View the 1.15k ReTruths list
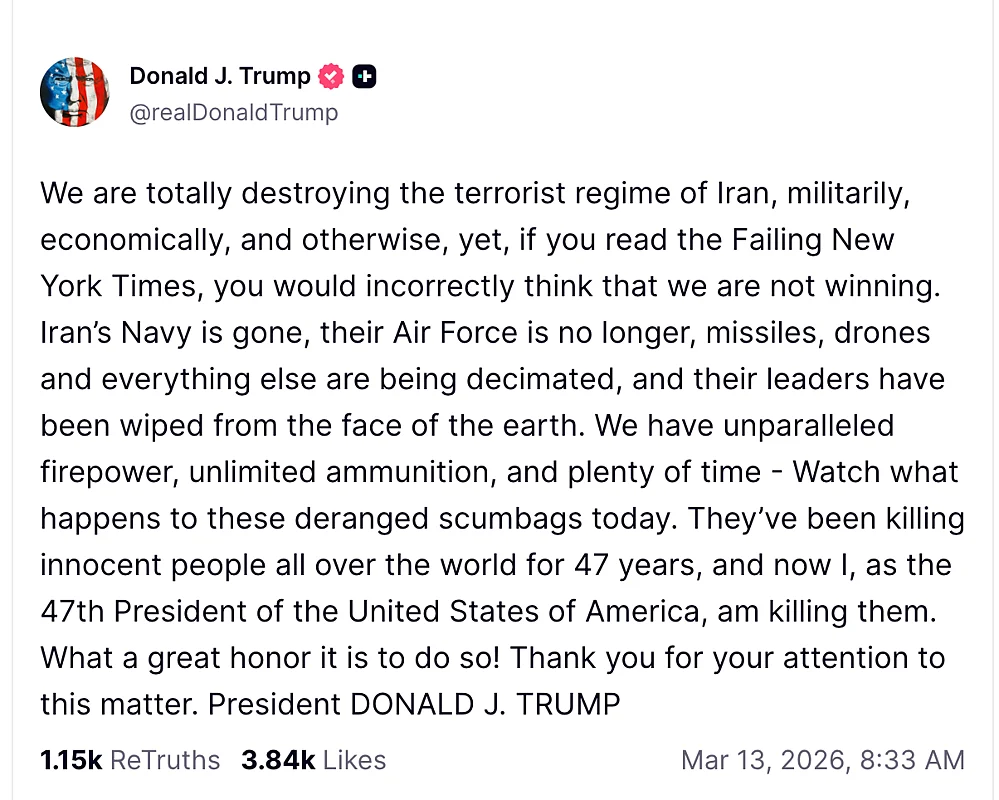 tap(129, 760)
